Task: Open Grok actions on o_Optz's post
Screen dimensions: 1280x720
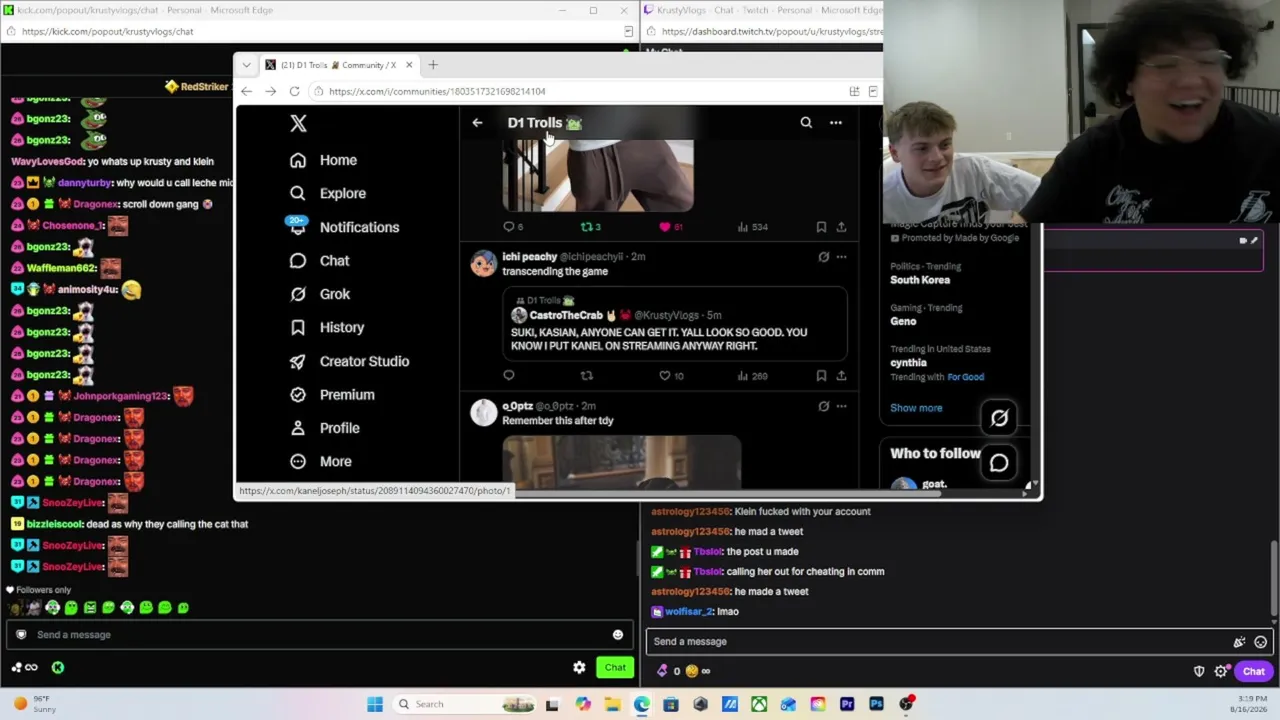Action: pos(823,406)
